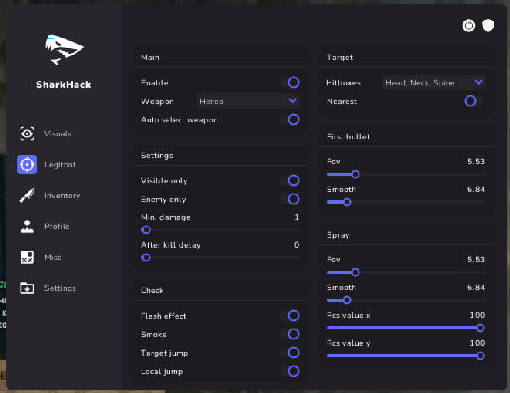Adjust the Min. damage slider
Viewport: 510px width, 393px height.
[220, 230]
